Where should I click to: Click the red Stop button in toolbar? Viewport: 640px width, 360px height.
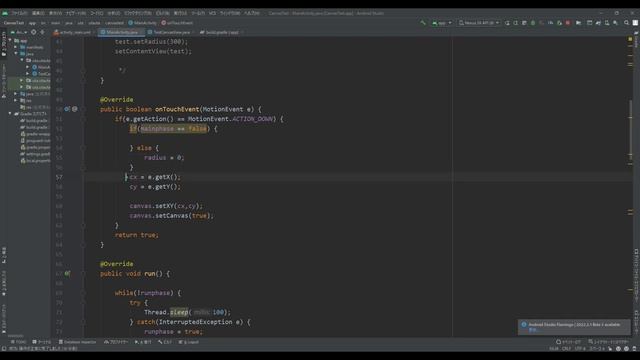pos(568,23)
